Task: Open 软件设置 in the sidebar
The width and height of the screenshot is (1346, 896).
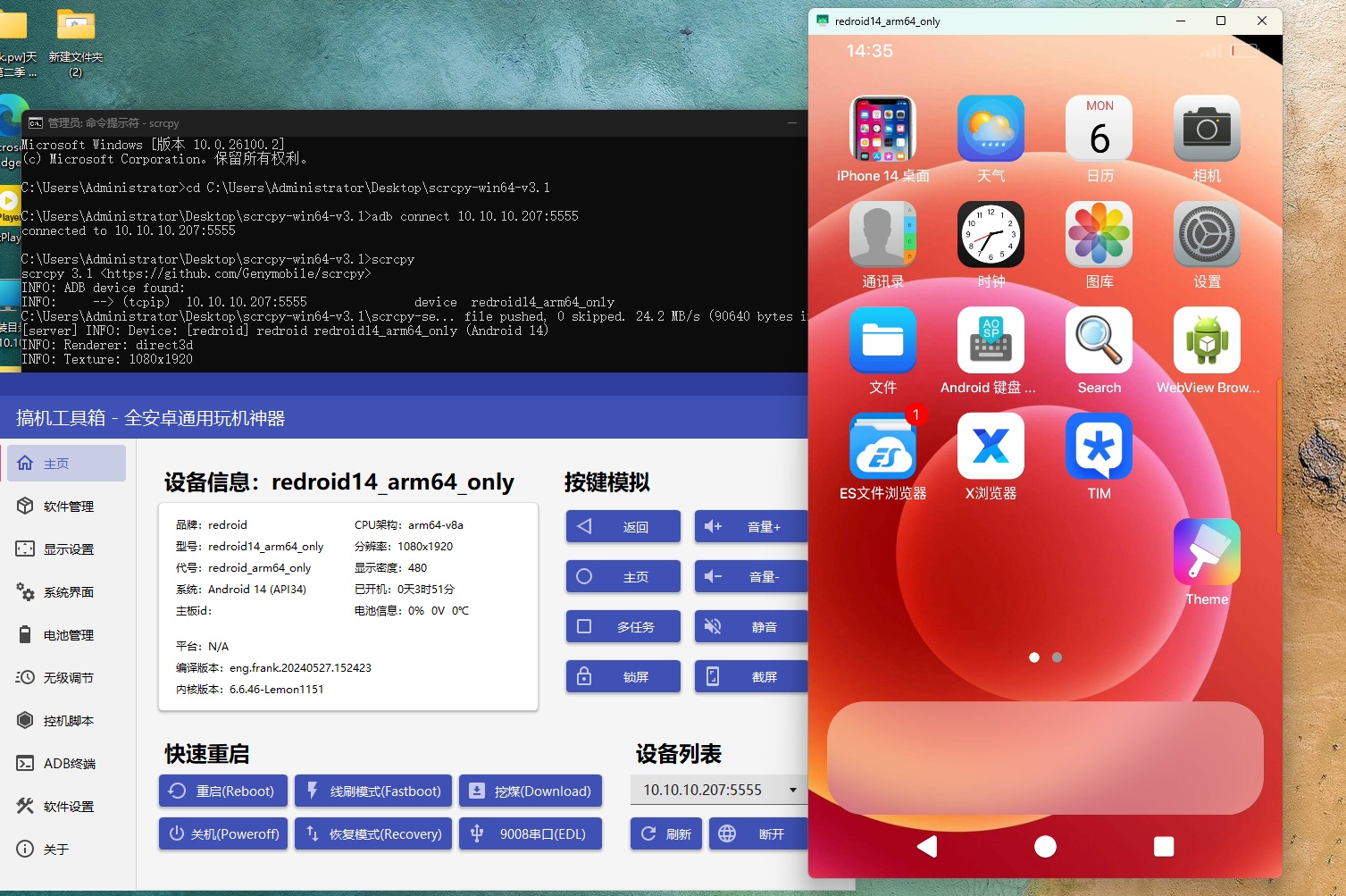Action: click(66, 807)
